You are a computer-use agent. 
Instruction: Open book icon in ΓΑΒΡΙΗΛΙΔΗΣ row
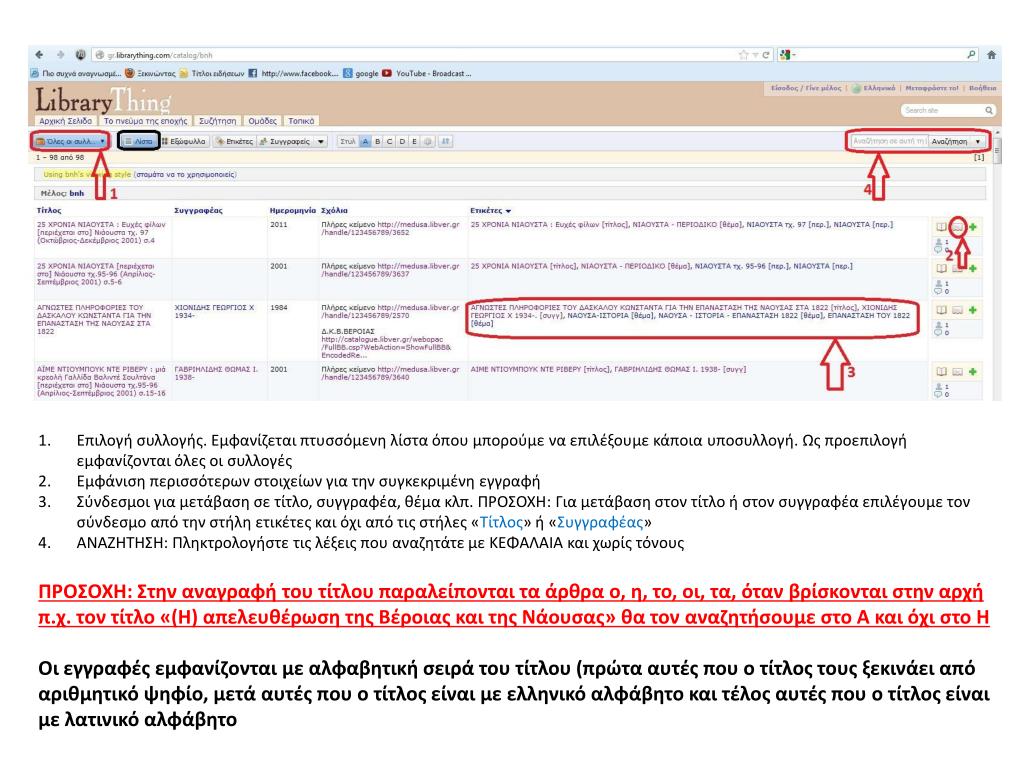(941, 372)
